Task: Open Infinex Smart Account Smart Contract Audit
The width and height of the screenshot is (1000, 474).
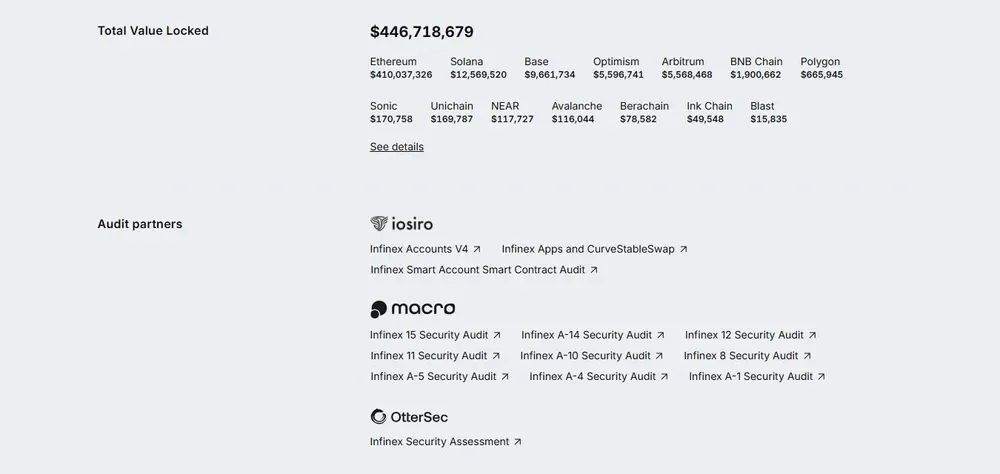Action: tap(478, 270)
